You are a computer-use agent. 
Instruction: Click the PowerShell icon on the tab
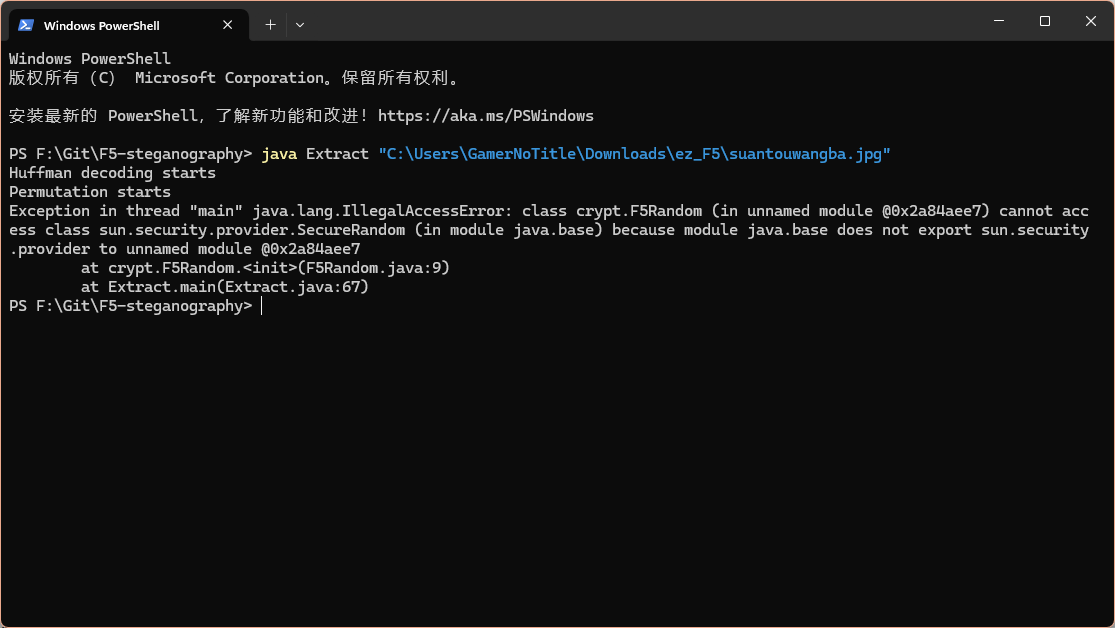click(x=26, y=25)
